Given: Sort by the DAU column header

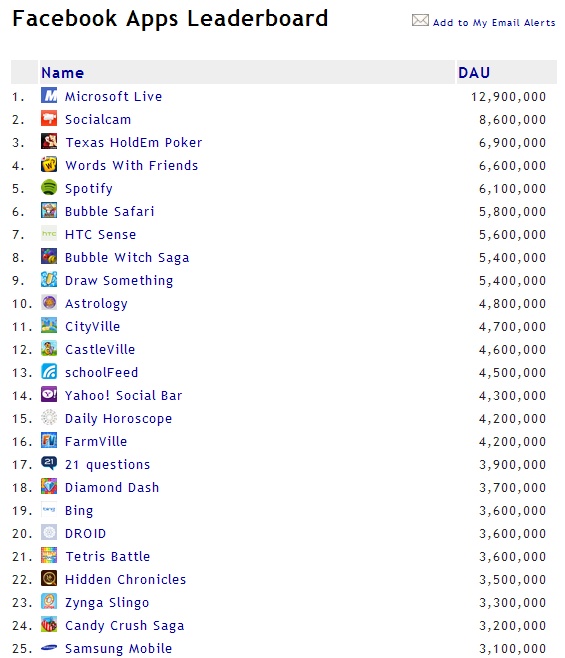Looking at the screenshot, I should click(474, 73).
